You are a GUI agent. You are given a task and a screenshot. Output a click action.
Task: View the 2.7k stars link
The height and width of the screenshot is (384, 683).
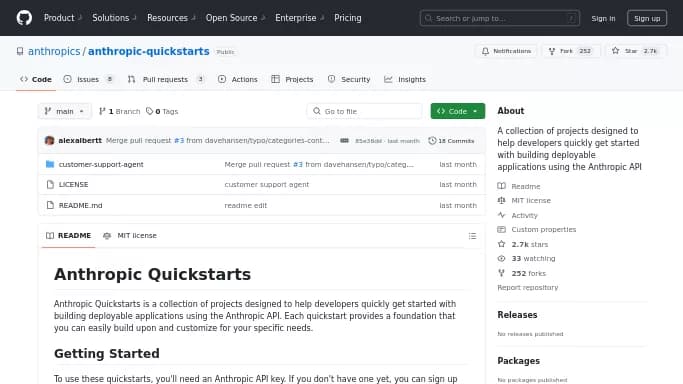point(530,244)
